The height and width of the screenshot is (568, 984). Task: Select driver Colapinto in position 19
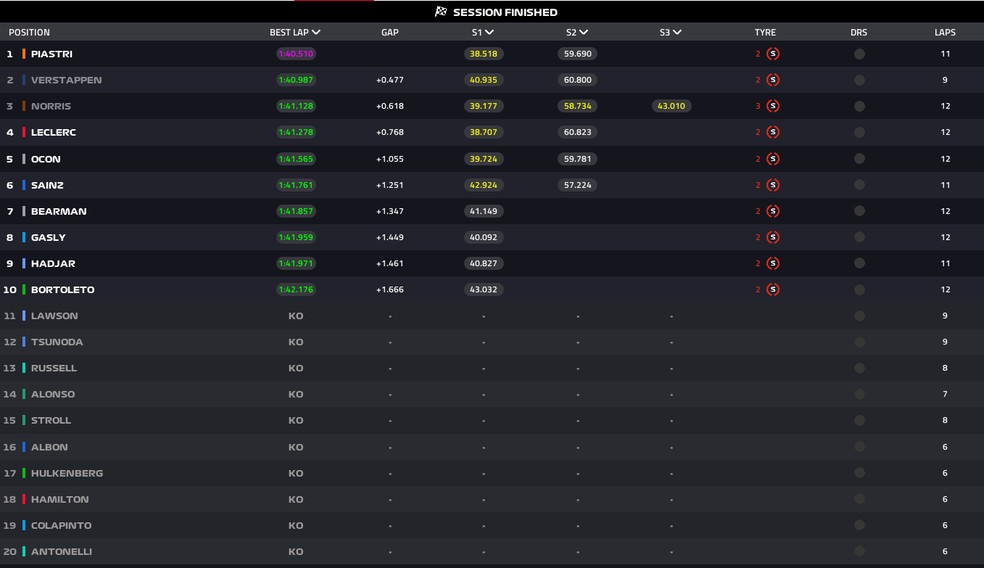coord(61,525)
